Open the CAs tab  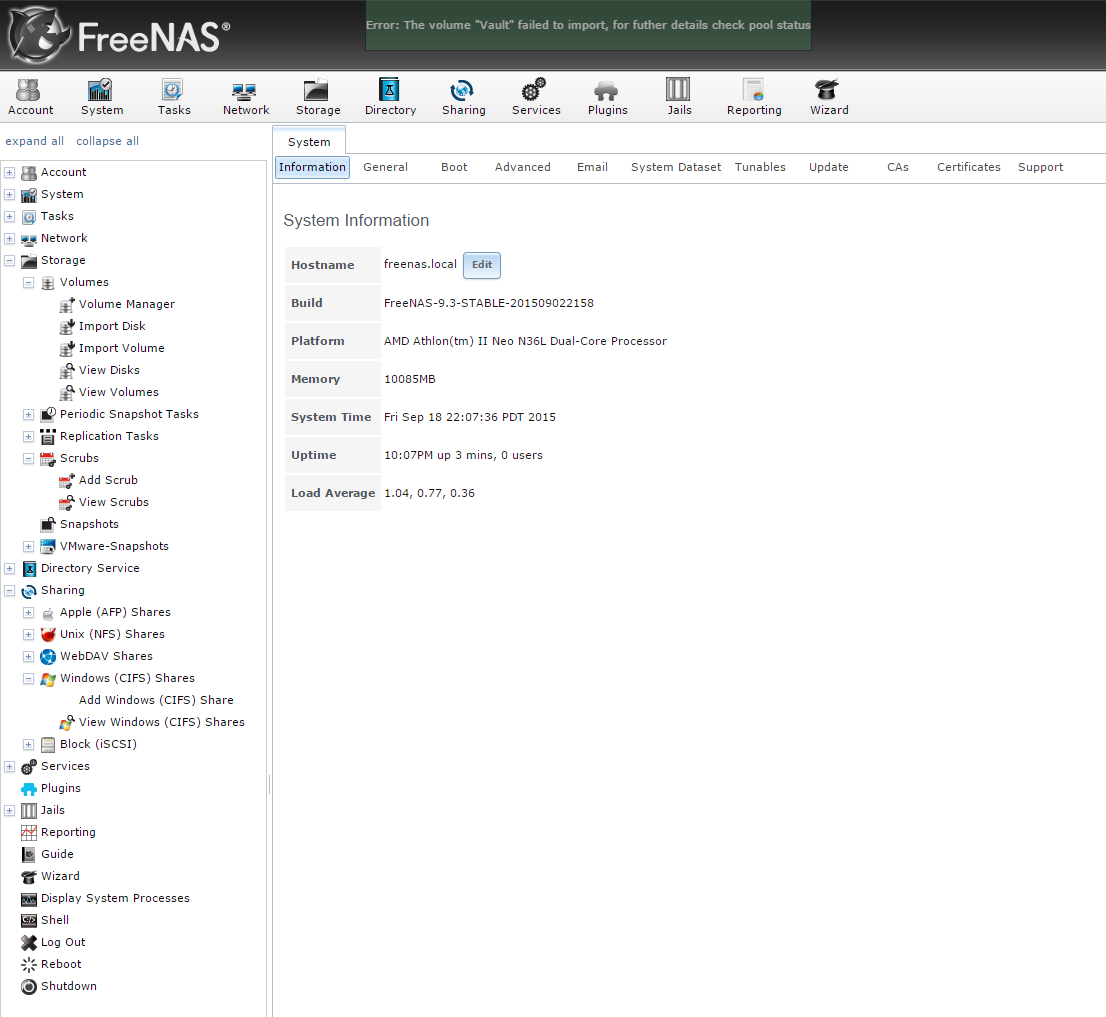[898, 167]
